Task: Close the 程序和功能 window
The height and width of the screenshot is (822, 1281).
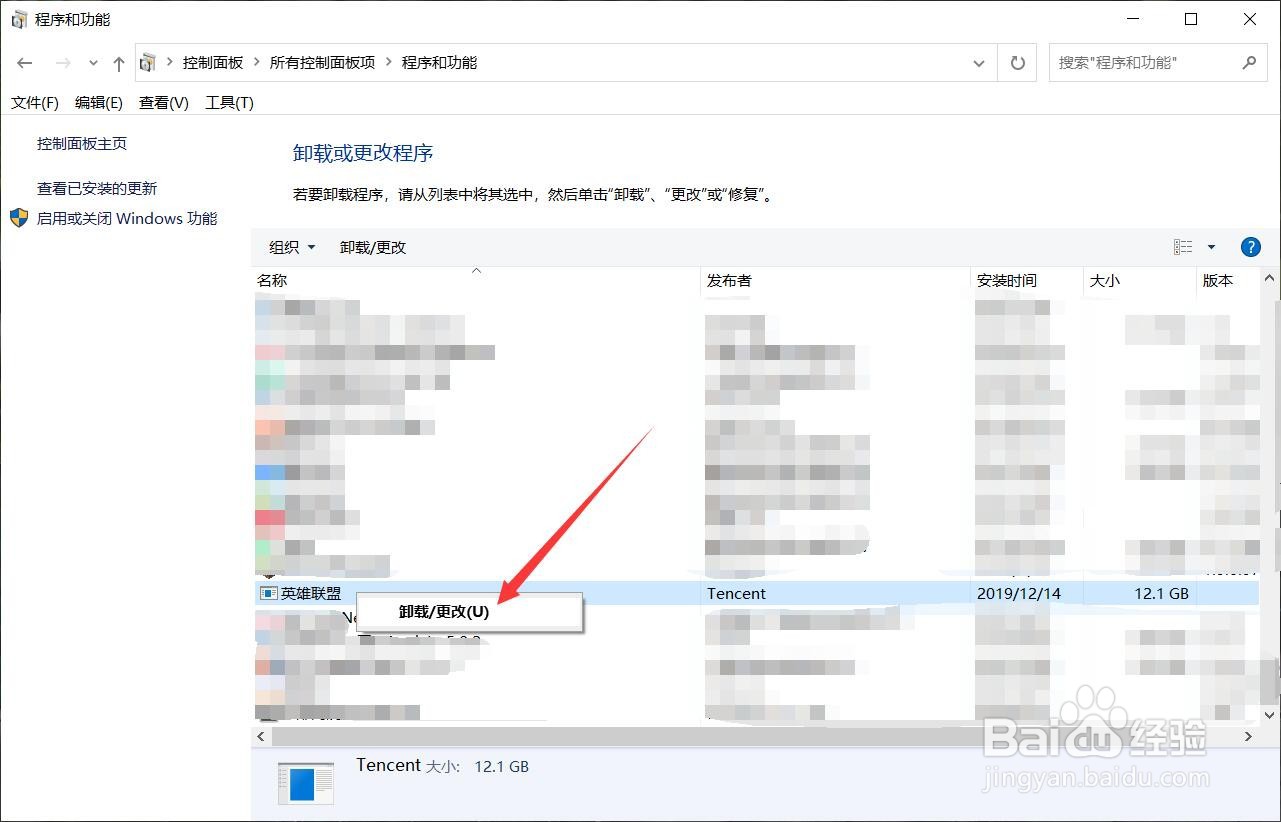Action: 1250,19
